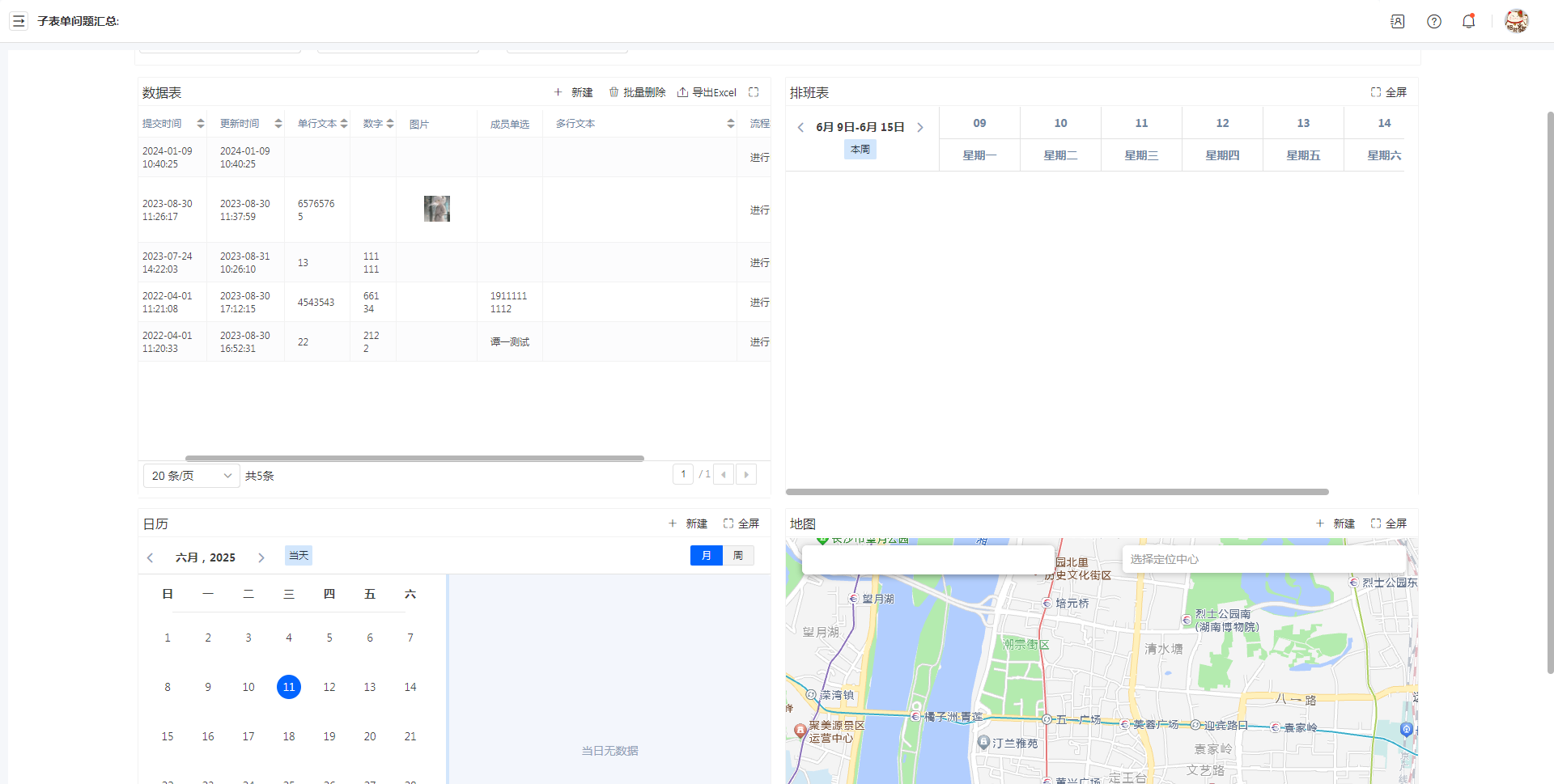Open the hamburger menu in the top bar
This screenshot has height=784, width=1554.
pyautogui.click(x=19, y=21)
